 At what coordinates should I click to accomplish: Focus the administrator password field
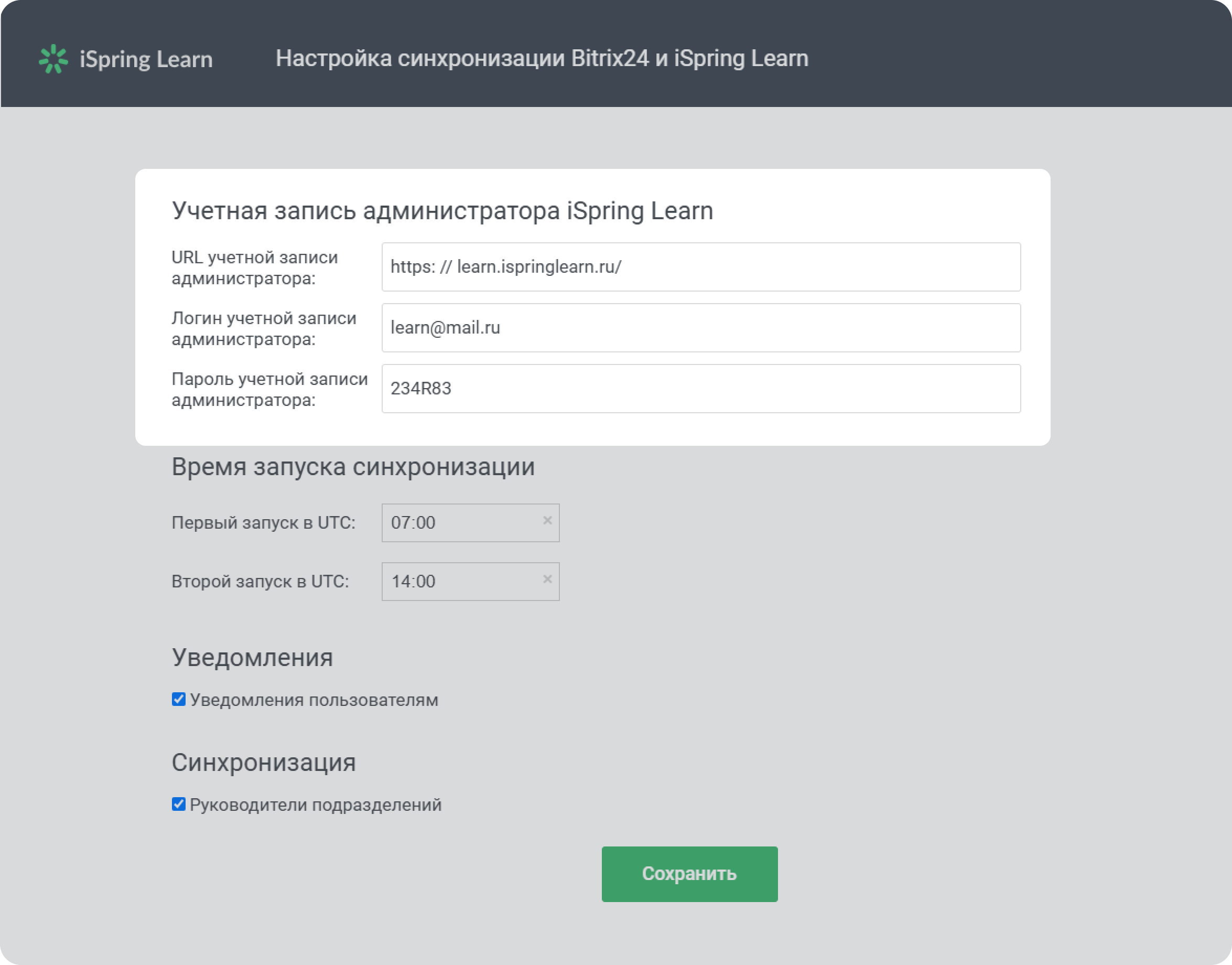[701, 389]
